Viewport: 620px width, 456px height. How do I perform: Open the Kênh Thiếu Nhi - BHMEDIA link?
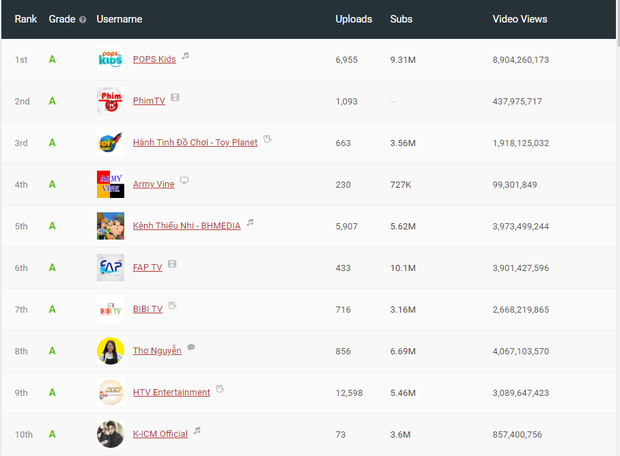pyautogui.click(x=187, y=226)
